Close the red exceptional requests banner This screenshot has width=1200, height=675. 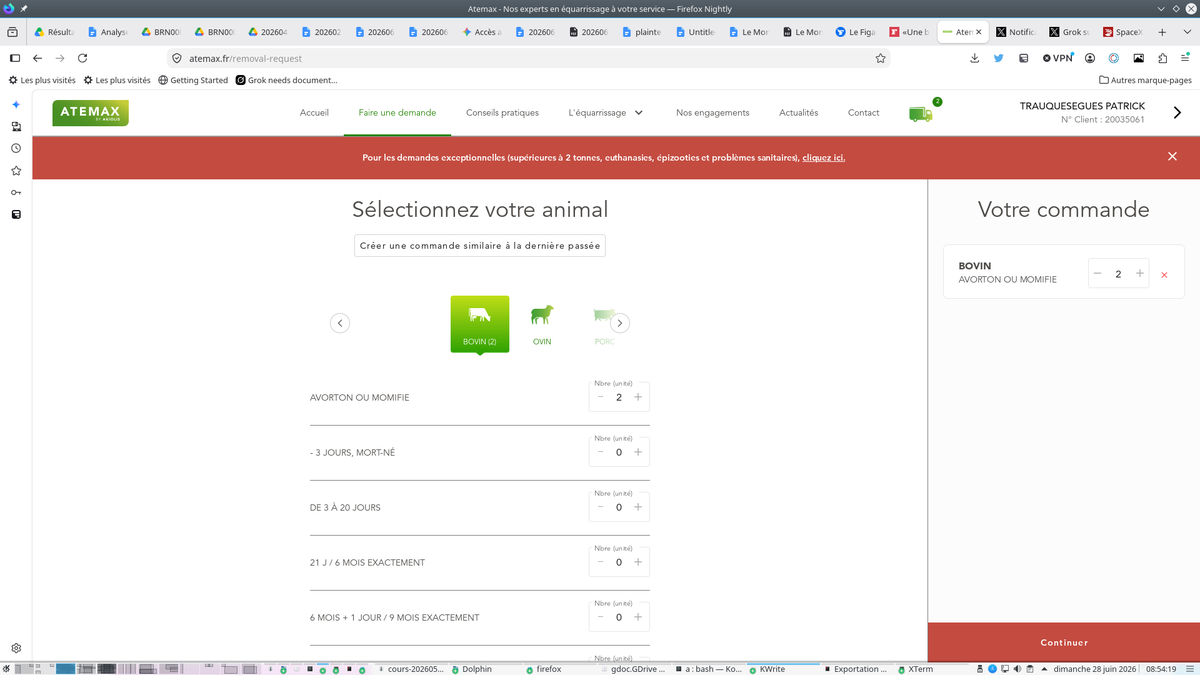point(1172,156)
